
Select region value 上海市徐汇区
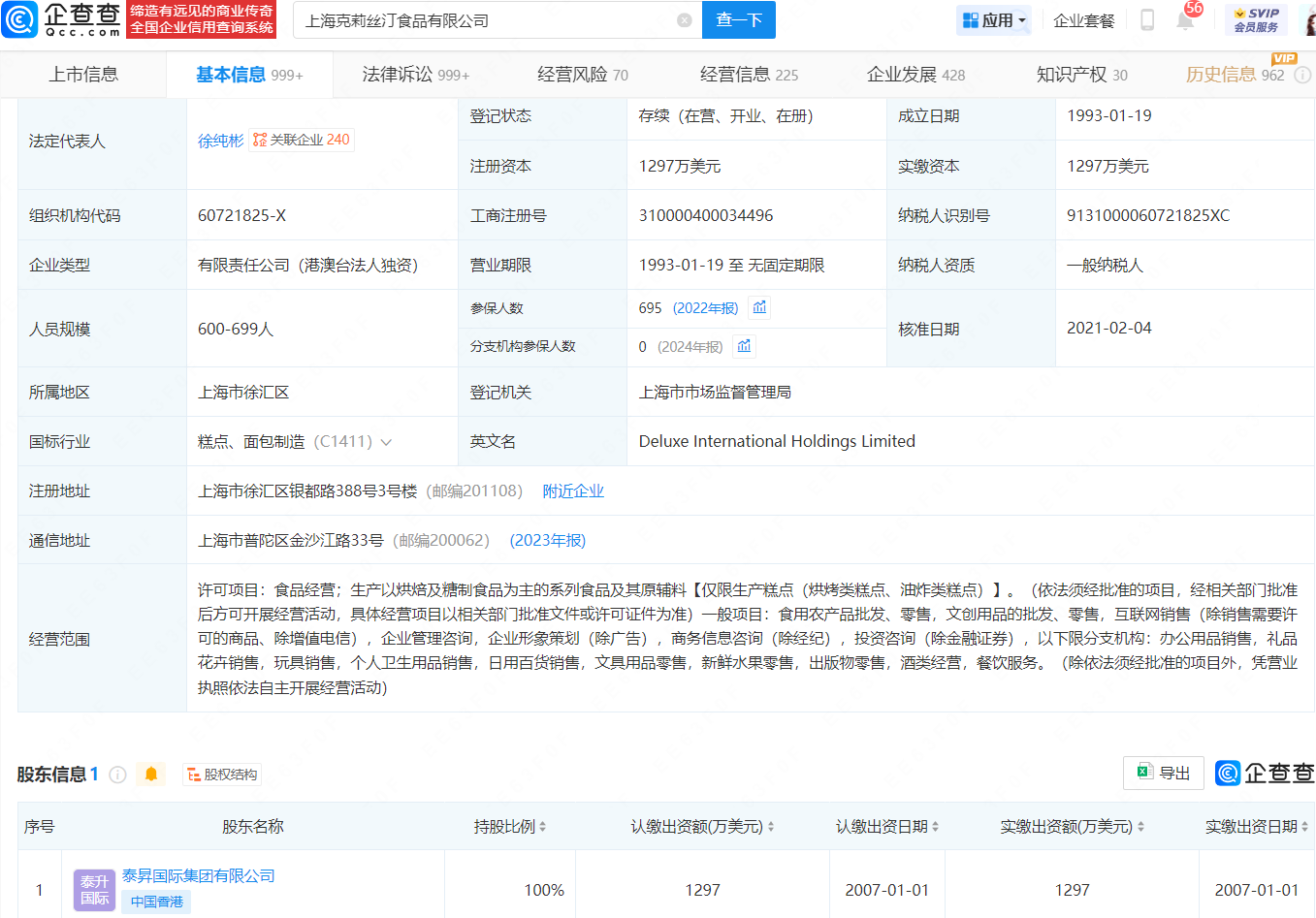(x=243, y=392)
